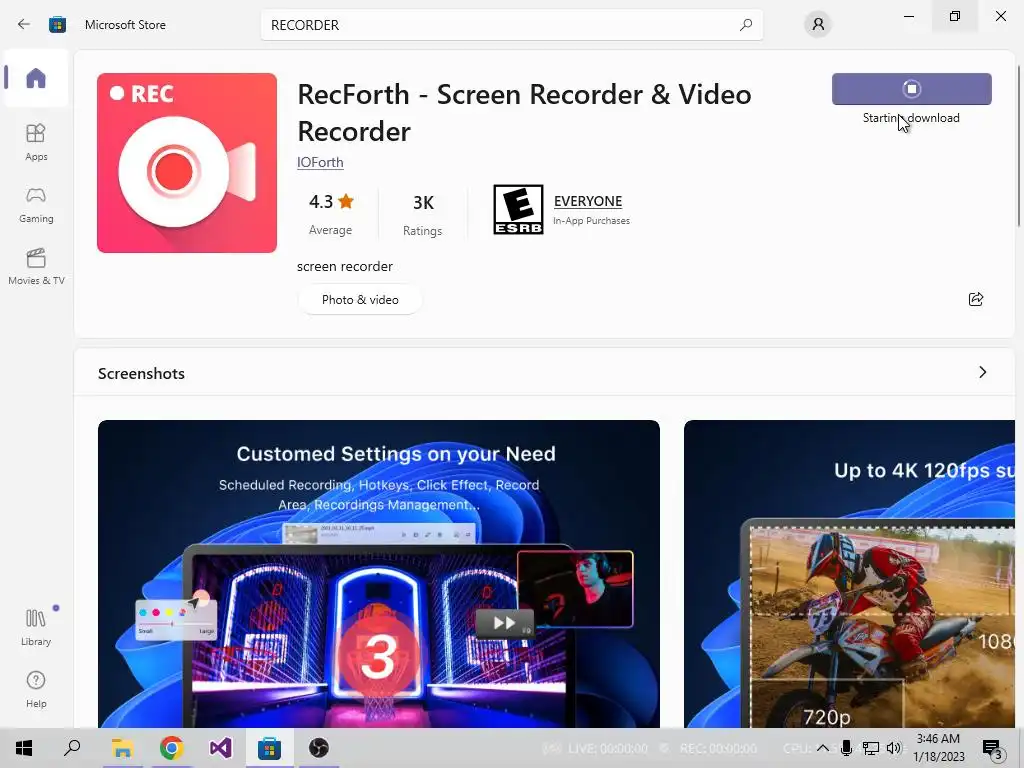Open the Windows Start menu
The height and width of the screenshot is (768, 1024).
click(24, 748)
